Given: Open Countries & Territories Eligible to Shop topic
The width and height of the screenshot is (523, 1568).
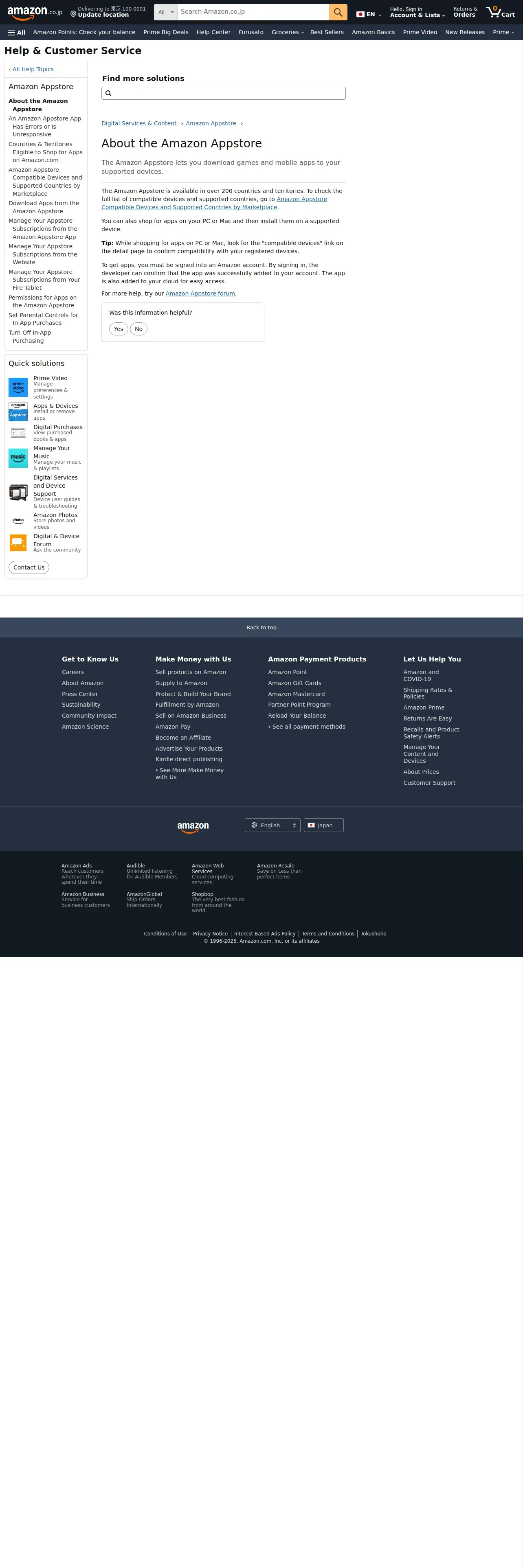Looking at the screenshot, I should (46, 152).
